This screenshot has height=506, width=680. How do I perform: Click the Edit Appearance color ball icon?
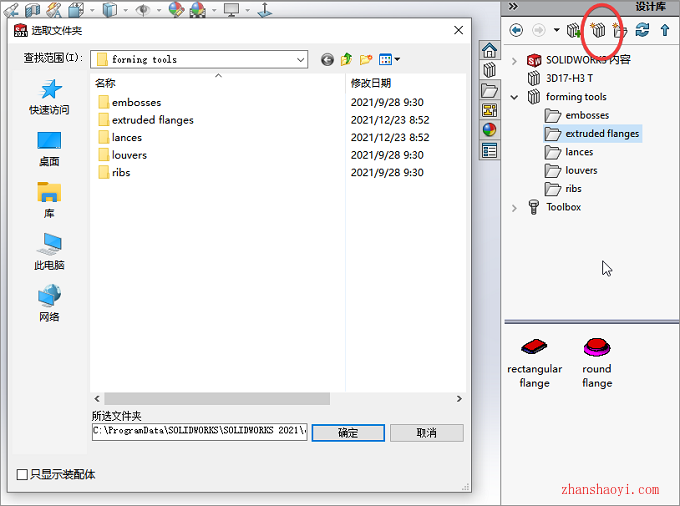176,10
